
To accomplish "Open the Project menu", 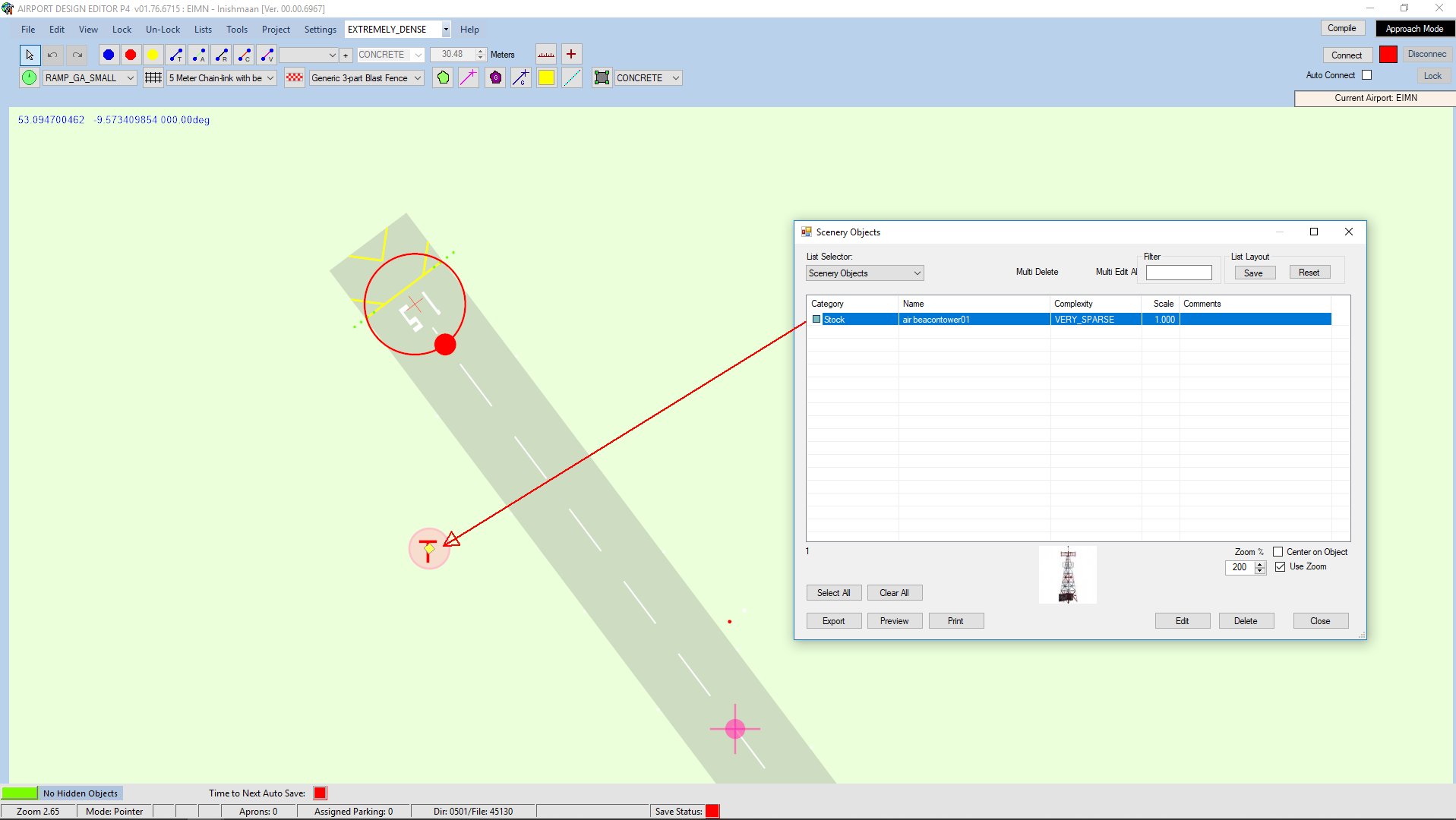I will coord(276,30).
